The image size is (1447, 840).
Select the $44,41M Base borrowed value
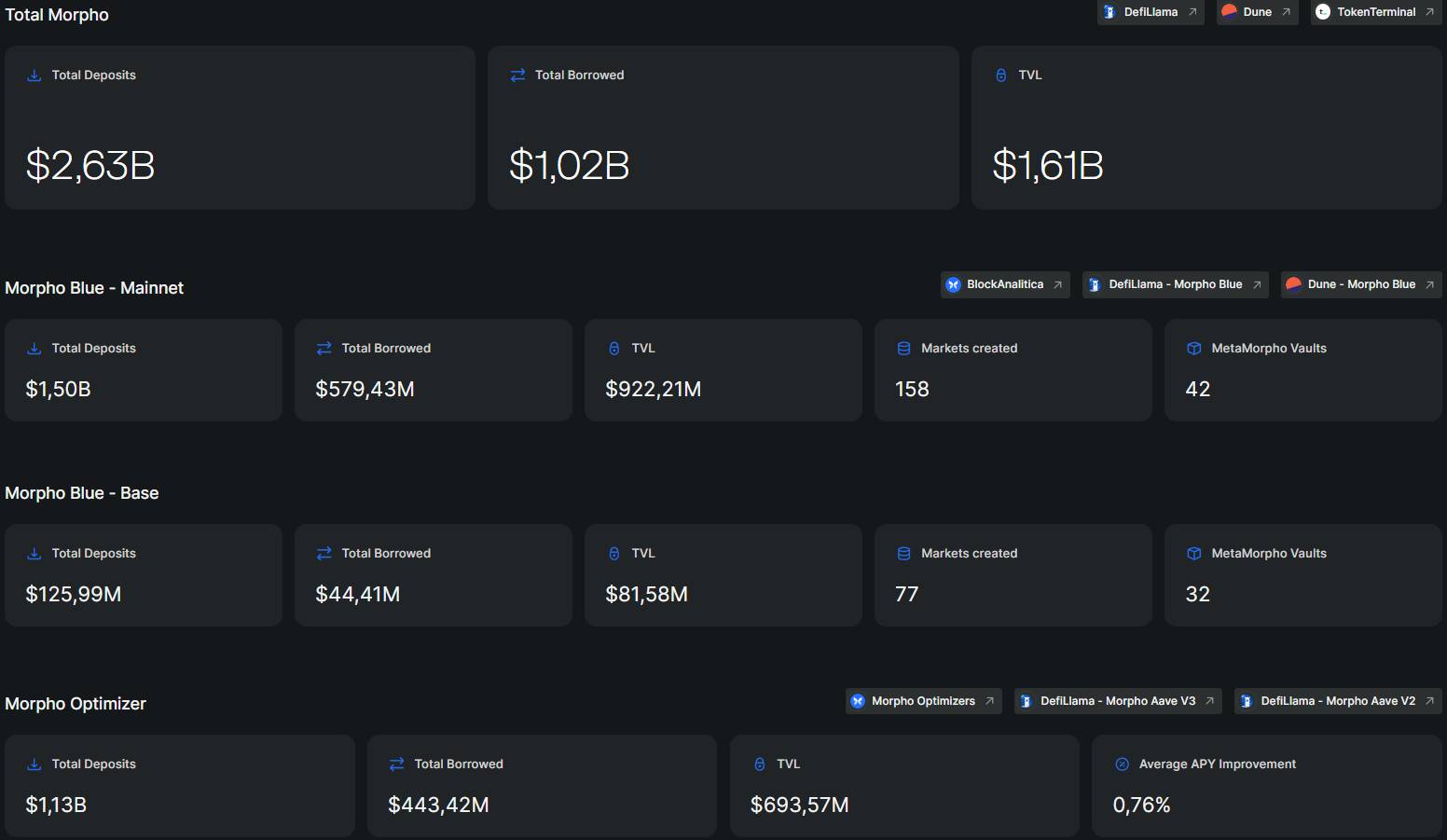pyautogui.click(x=357, y=595)
